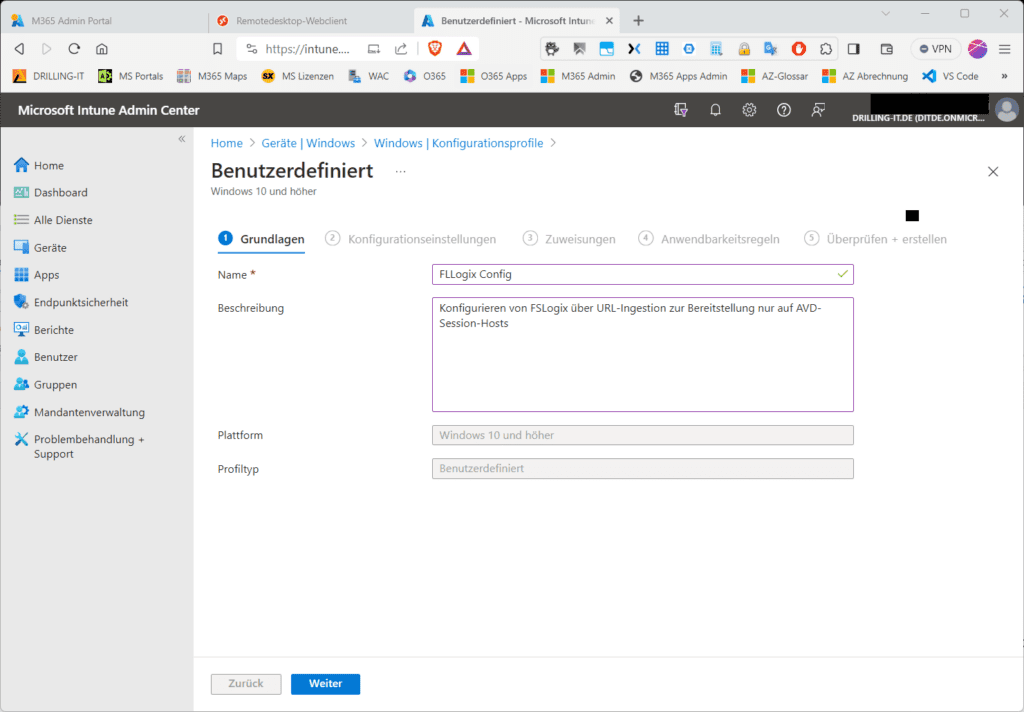Click the browser home button
Screen dimensions: 1024x712
(x=102, y=49)
